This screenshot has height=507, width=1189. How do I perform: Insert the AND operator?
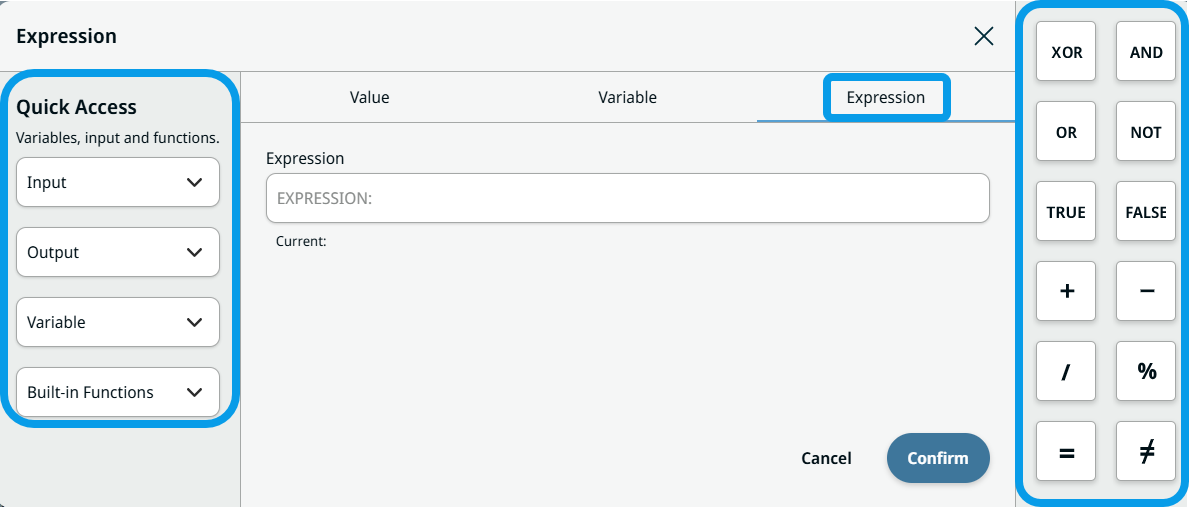pyautogui.click(x=1146, y=52)
